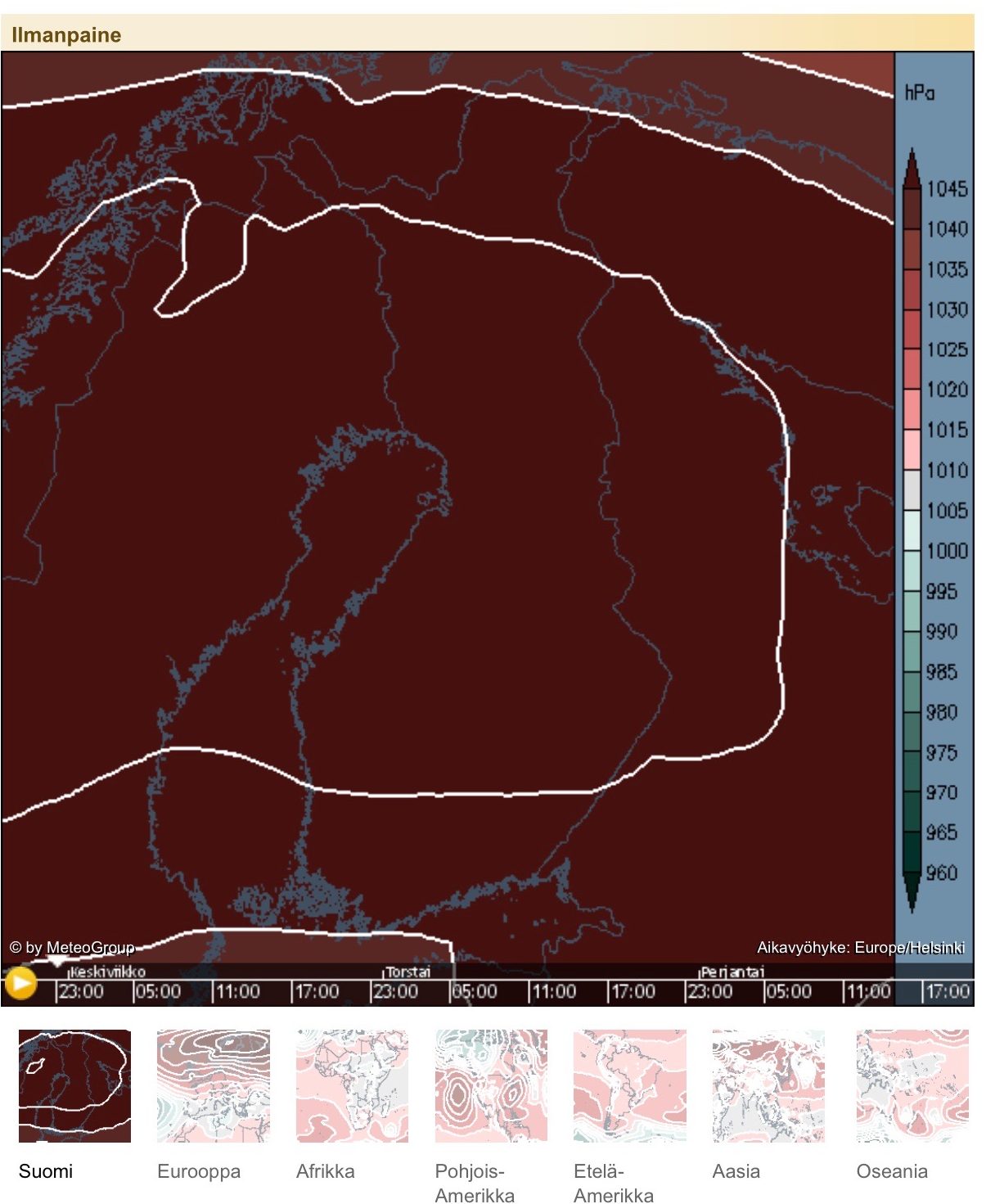Image resolution: width=1004 pixels, height=1204 pixels.
Task: Jump to 11:00 between Torstai and Perjantai
Action: 554,991
